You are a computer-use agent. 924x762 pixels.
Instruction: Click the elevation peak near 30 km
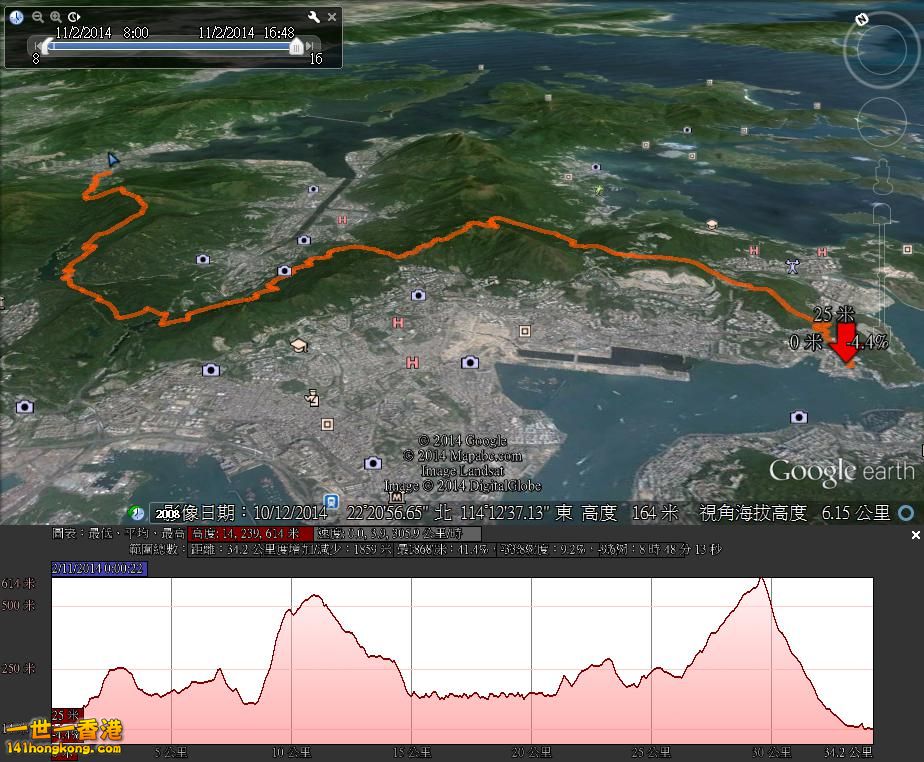(x=763, y=580)
